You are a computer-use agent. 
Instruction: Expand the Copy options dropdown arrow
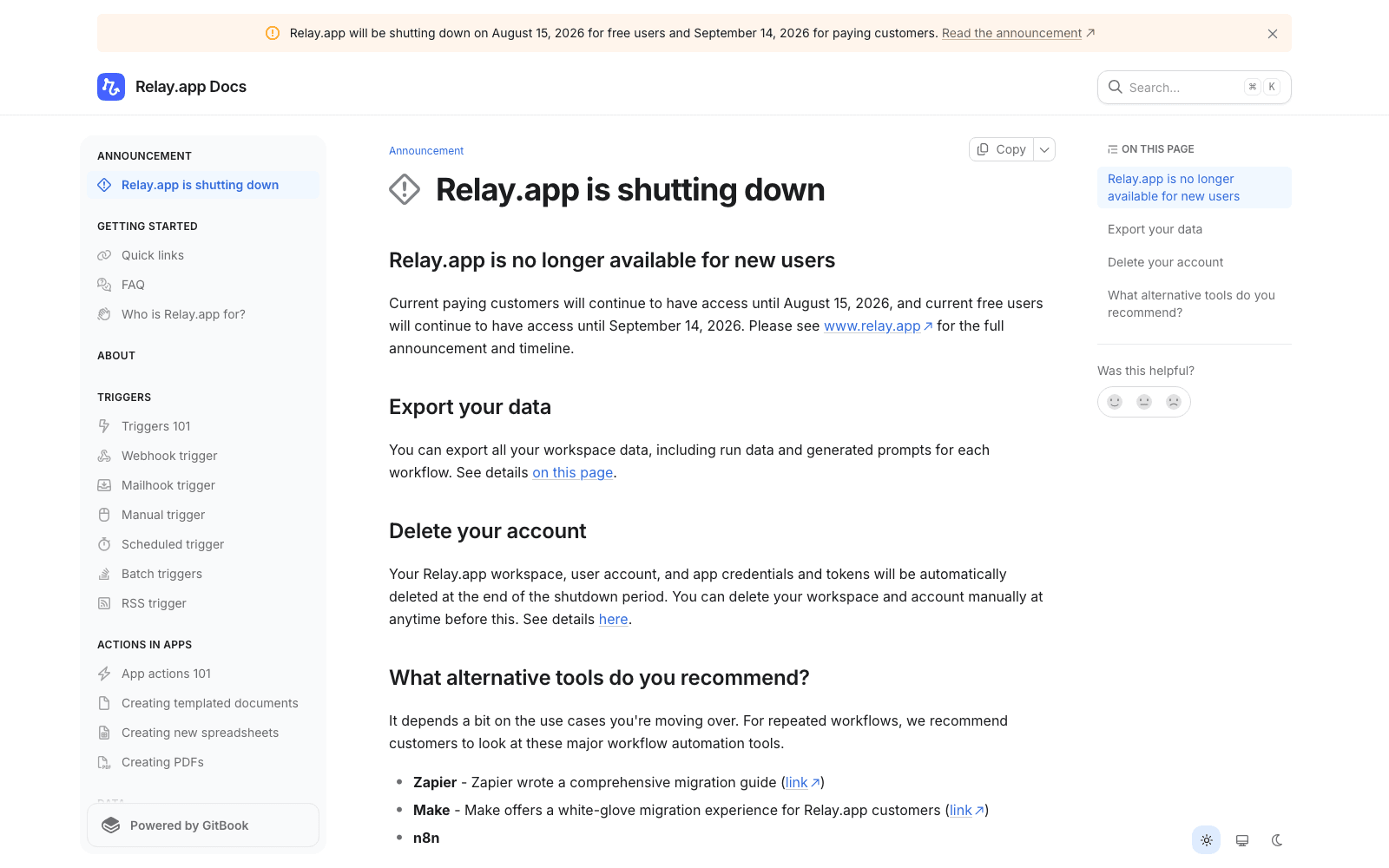(1044, 149)
